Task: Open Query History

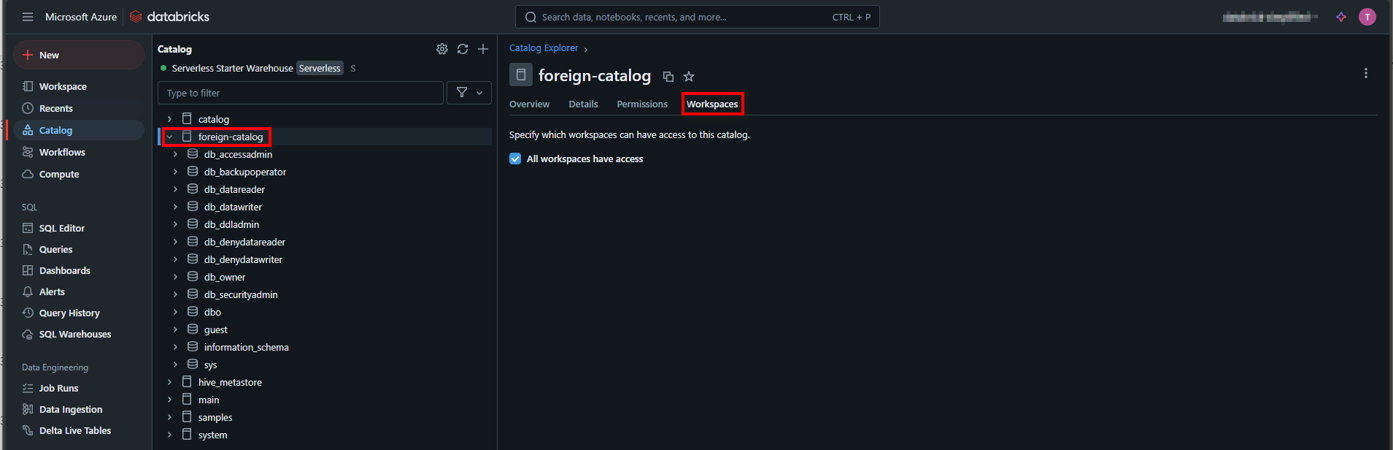Action: point(79,313)
